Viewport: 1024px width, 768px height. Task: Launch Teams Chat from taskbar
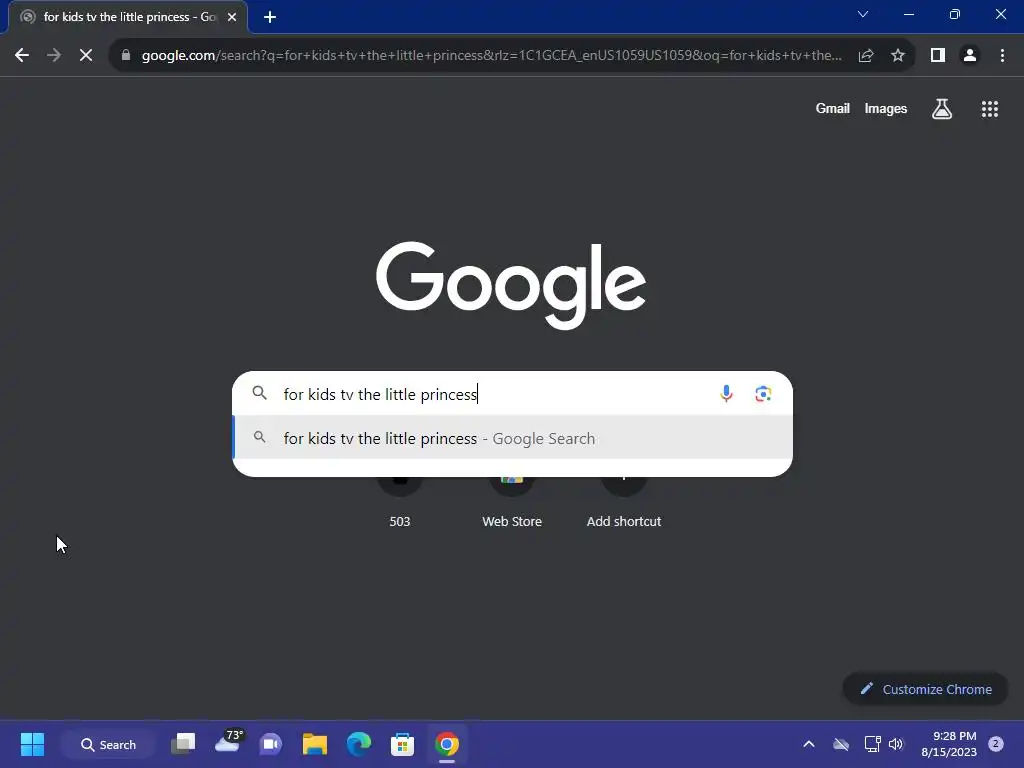271,744
